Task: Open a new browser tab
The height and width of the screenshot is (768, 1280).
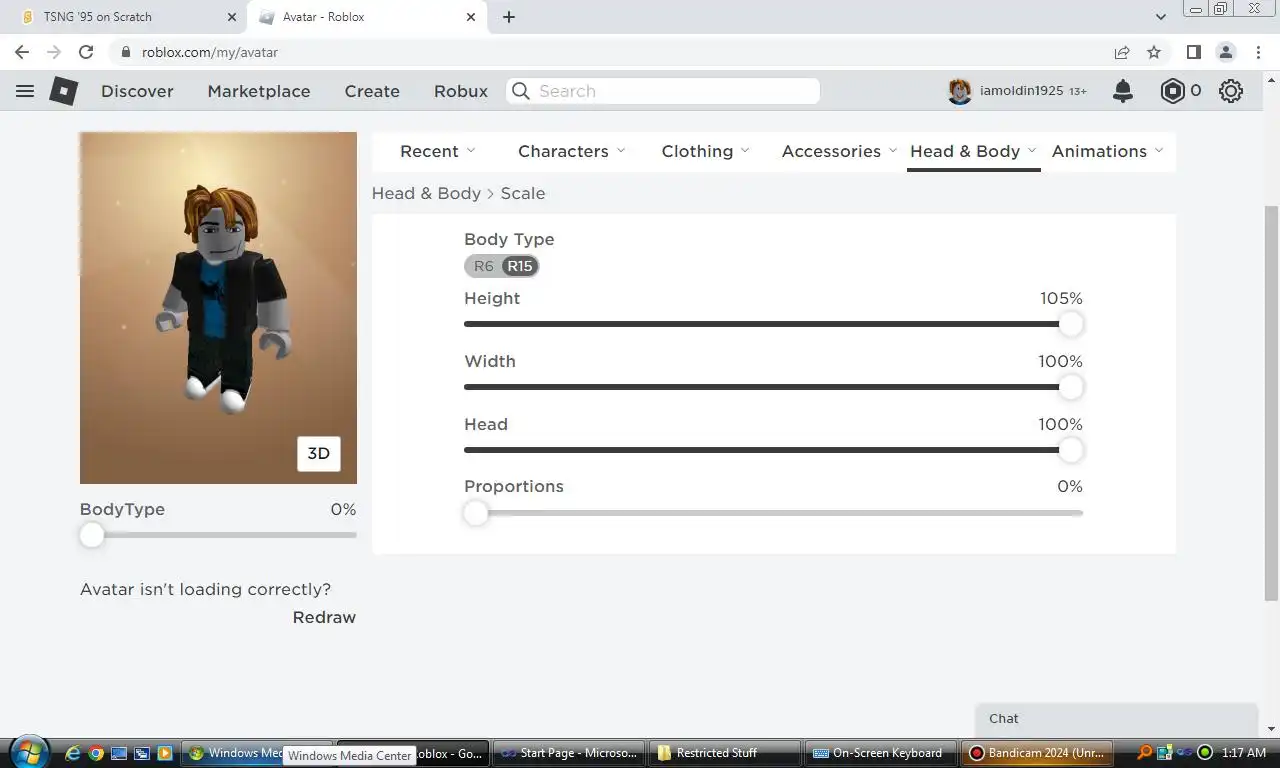Action: 509,17
